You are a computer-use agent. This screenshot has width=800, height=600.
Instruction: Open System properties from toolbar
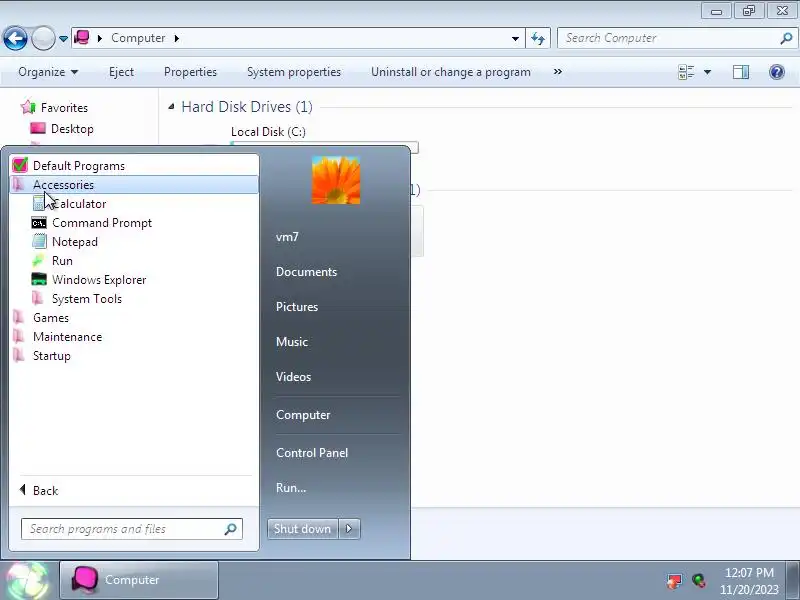(294, 72)
